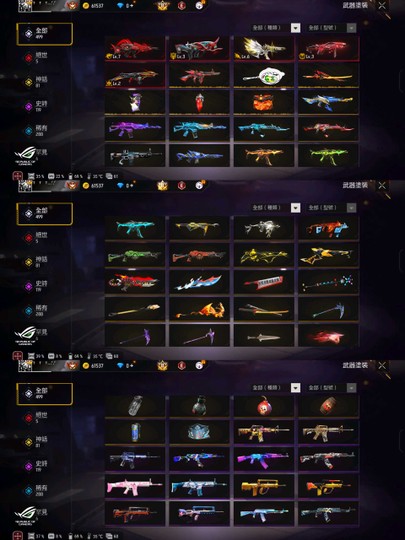Open the red rarity tab beside the frying pan grid
Screen dimensions: 405x540
pyautogui.click(x=37, y=58)
